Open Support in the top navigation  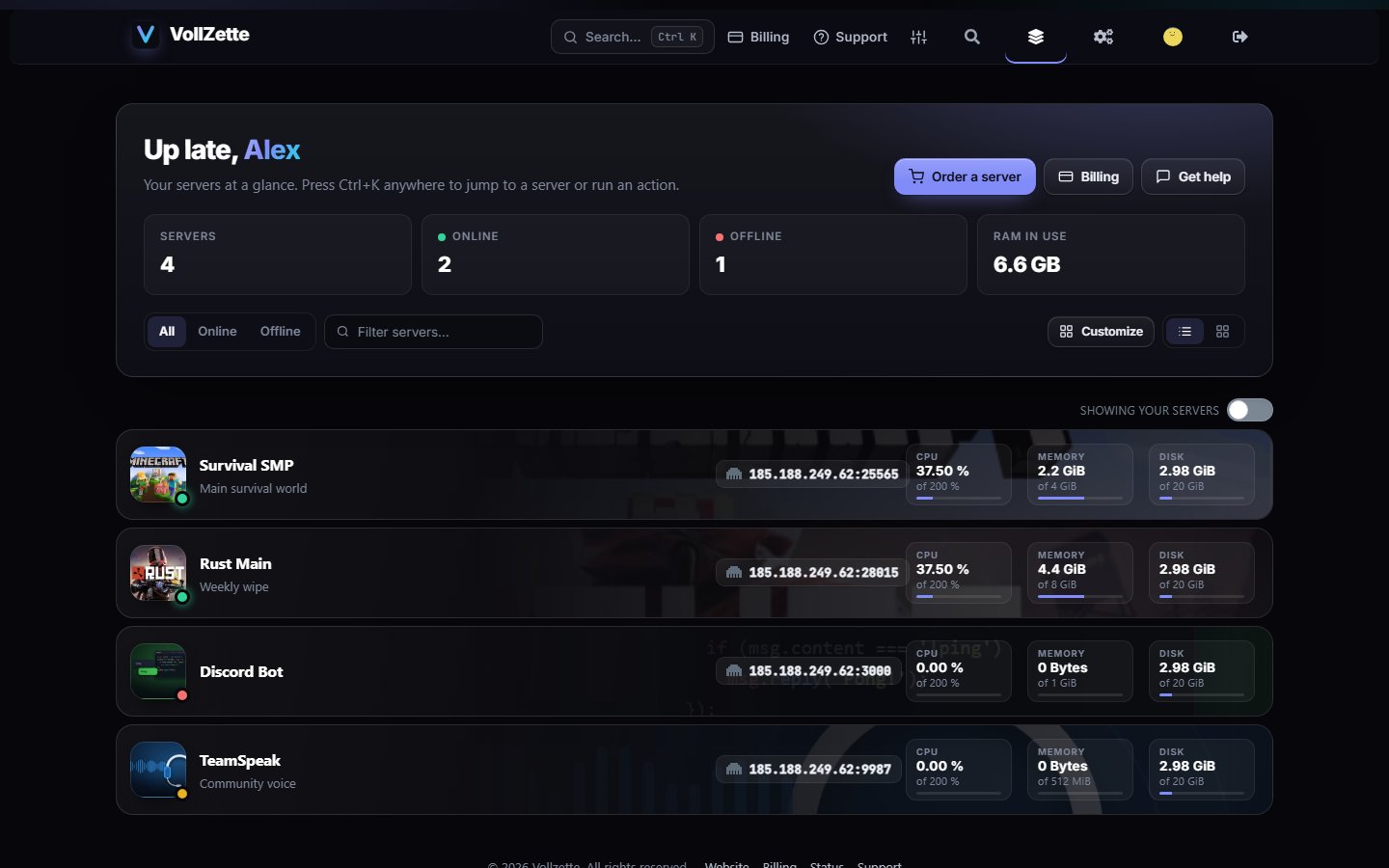click(x=851, y=37)
